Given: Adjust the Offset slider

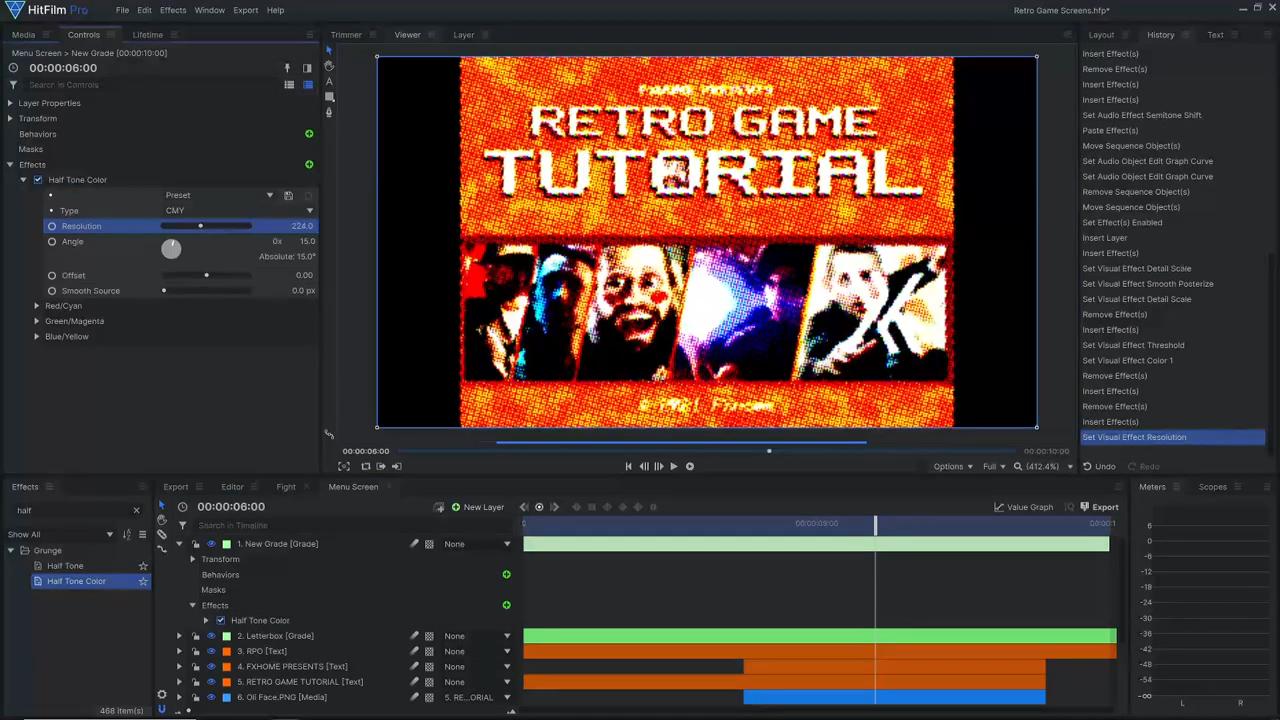Looking at the screenshot, I should tap(206, 275).
